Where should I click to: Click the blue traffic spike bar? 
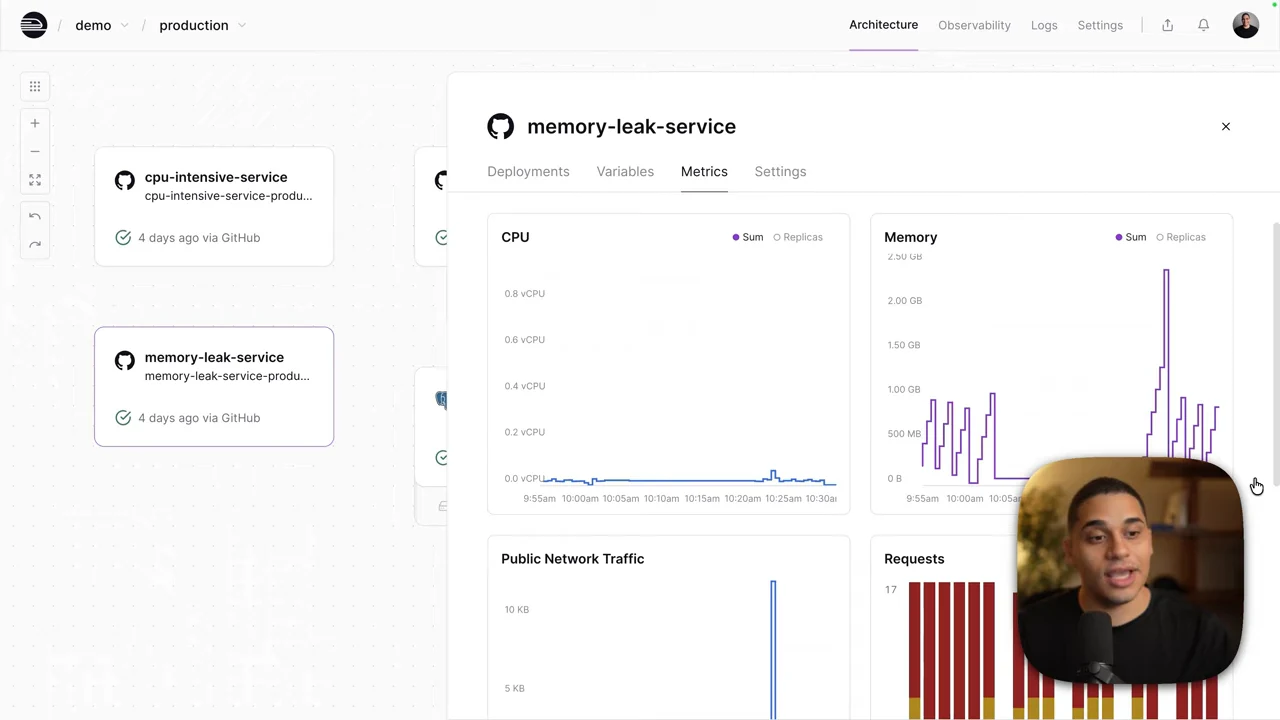pyautogui.click(x=773, y=649)
